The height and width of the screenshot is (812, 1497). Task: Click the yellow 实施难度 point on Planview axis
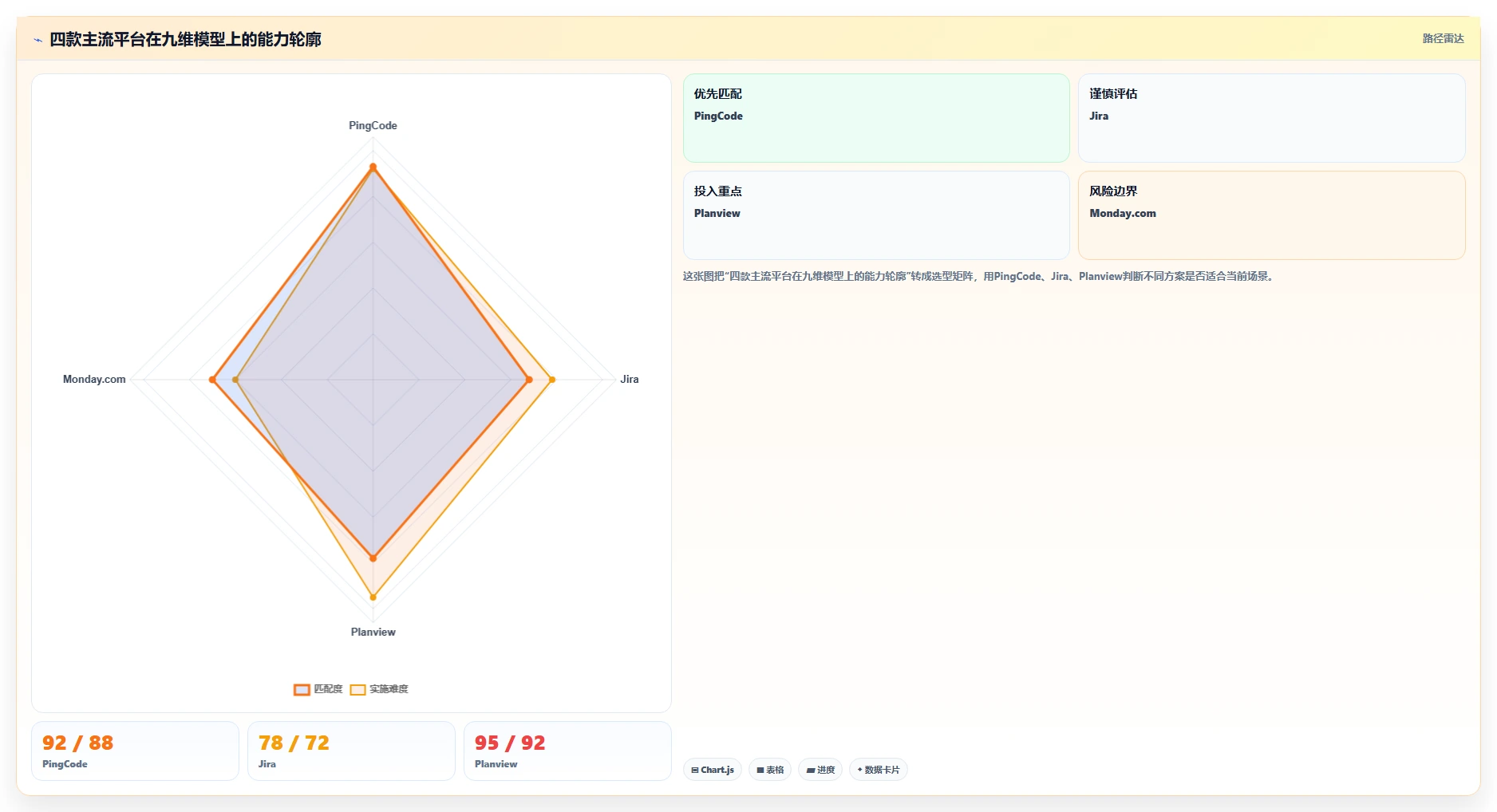point(373,597)
